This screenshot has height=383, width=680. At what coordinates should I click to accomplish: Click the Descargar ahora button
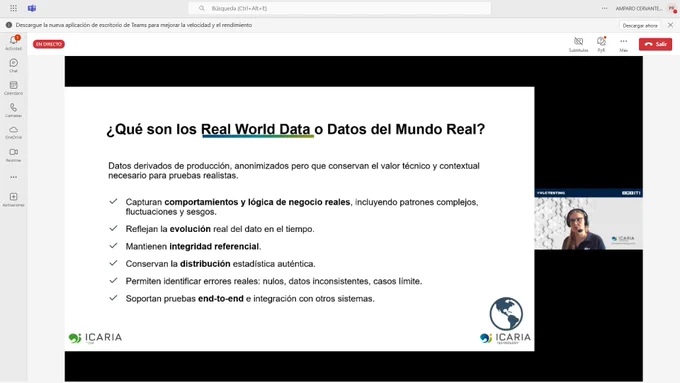click(x=640, y=26)
